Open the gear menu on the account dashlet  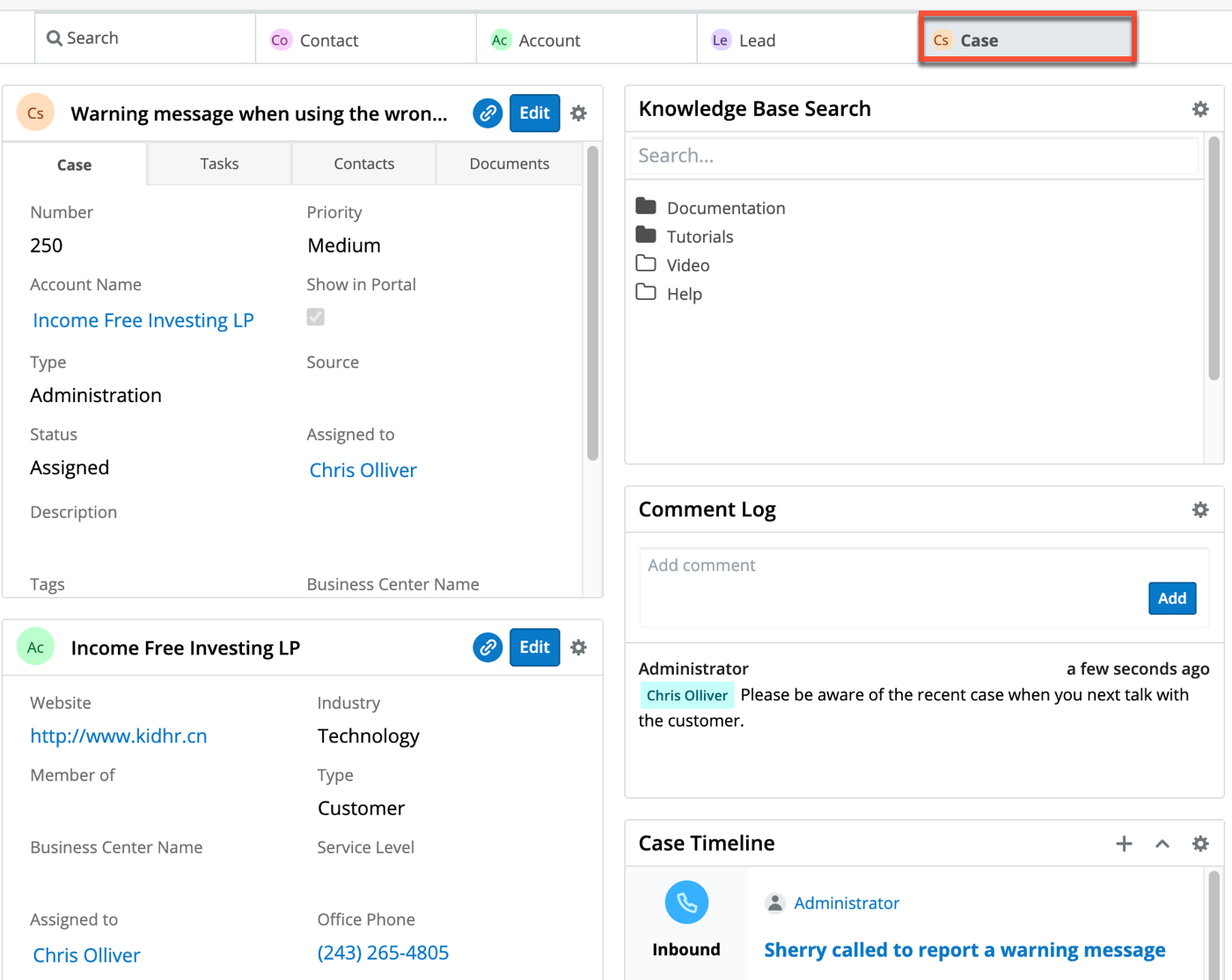pos(578,647)
